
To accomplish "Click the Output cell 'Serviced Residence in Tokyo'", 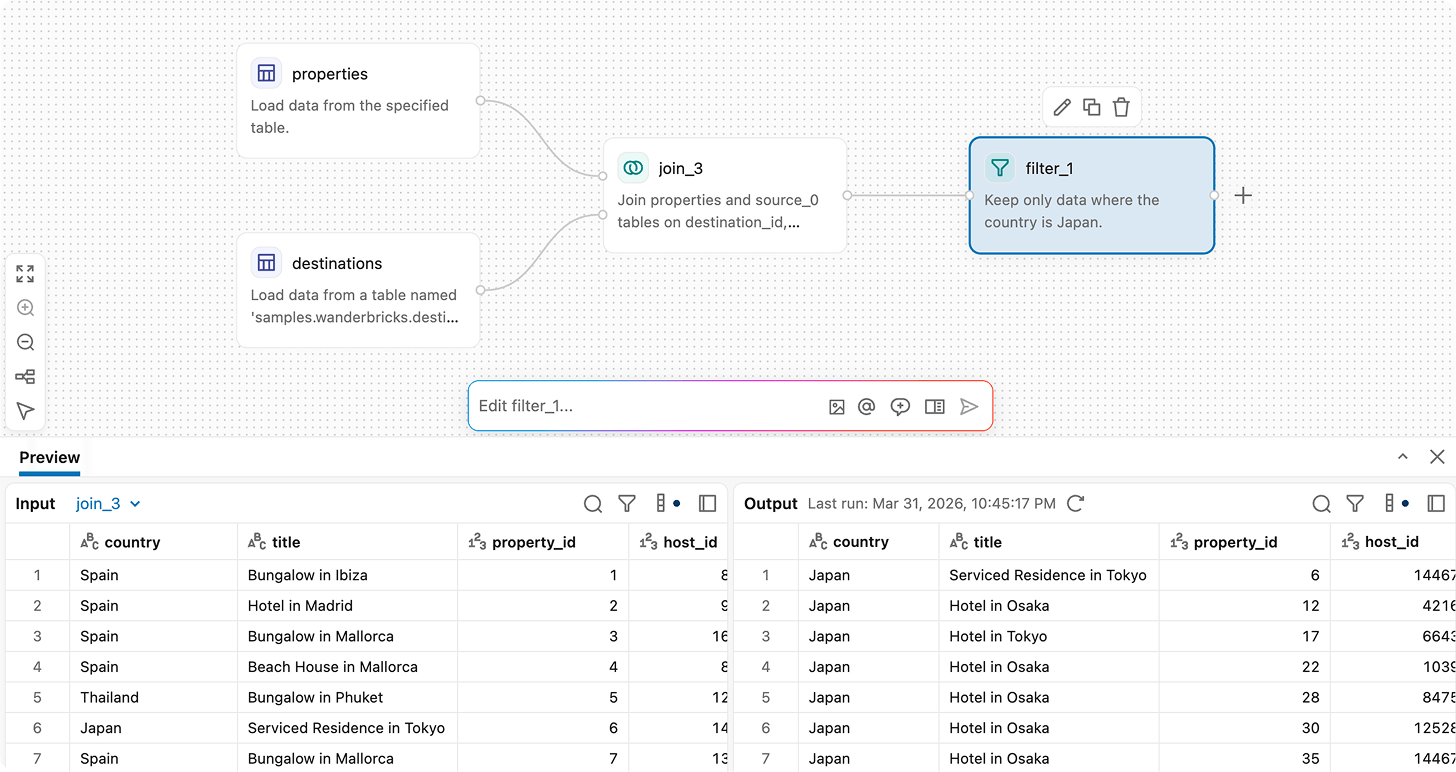I will click(x=1048, y=575).
